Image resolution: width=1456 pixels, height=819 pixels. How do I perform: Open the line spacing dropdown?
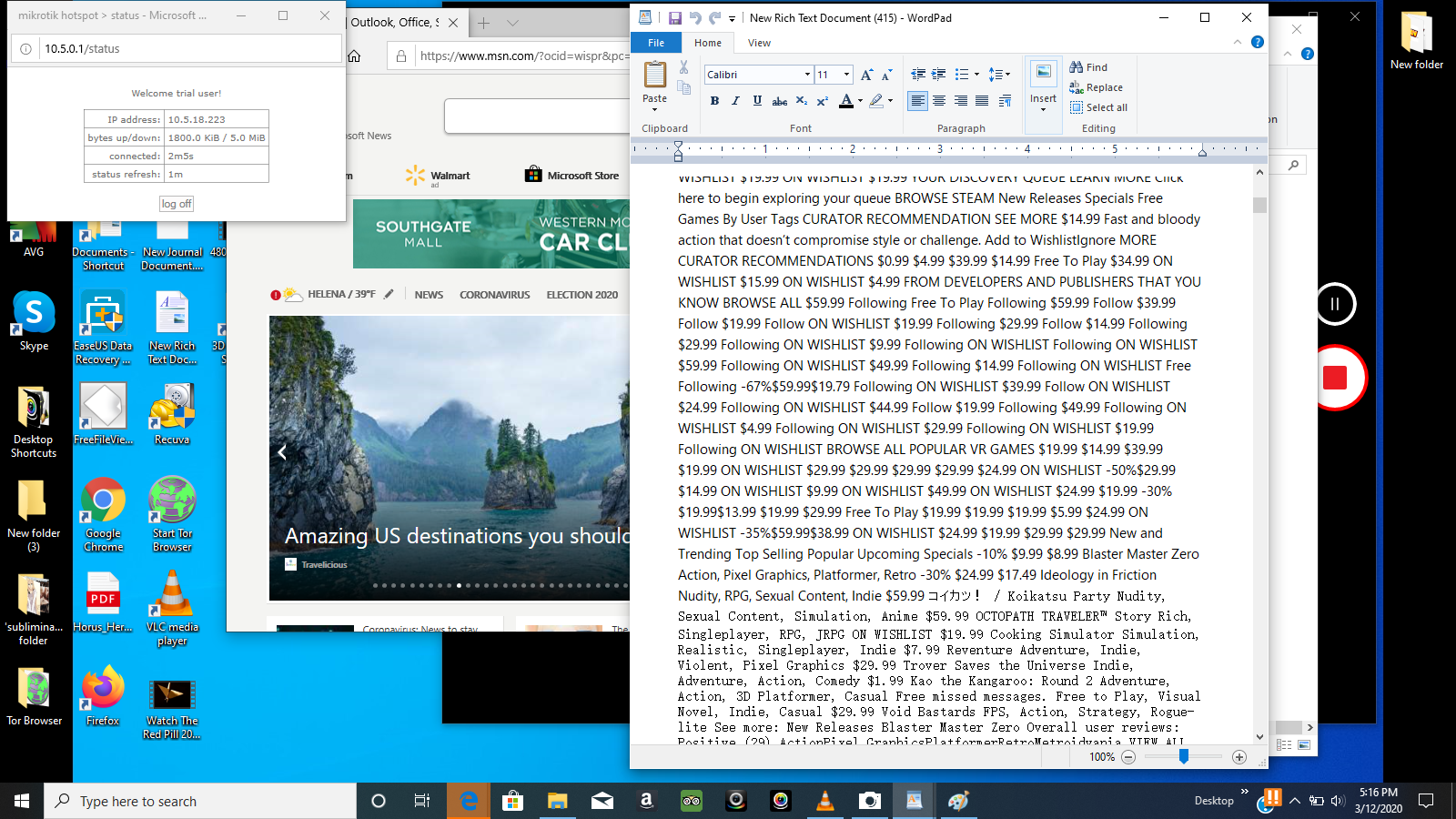click(999, 75)
